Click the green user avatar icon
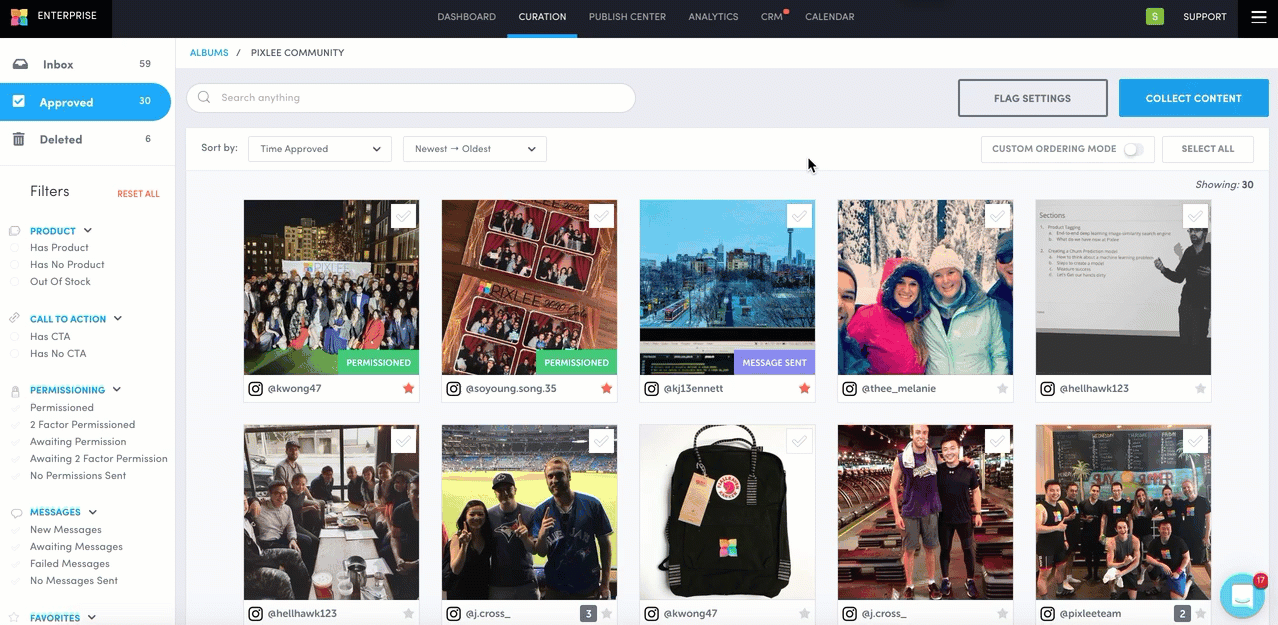The height and width of the screenshot is (625, 1278). pos(1155,17)
